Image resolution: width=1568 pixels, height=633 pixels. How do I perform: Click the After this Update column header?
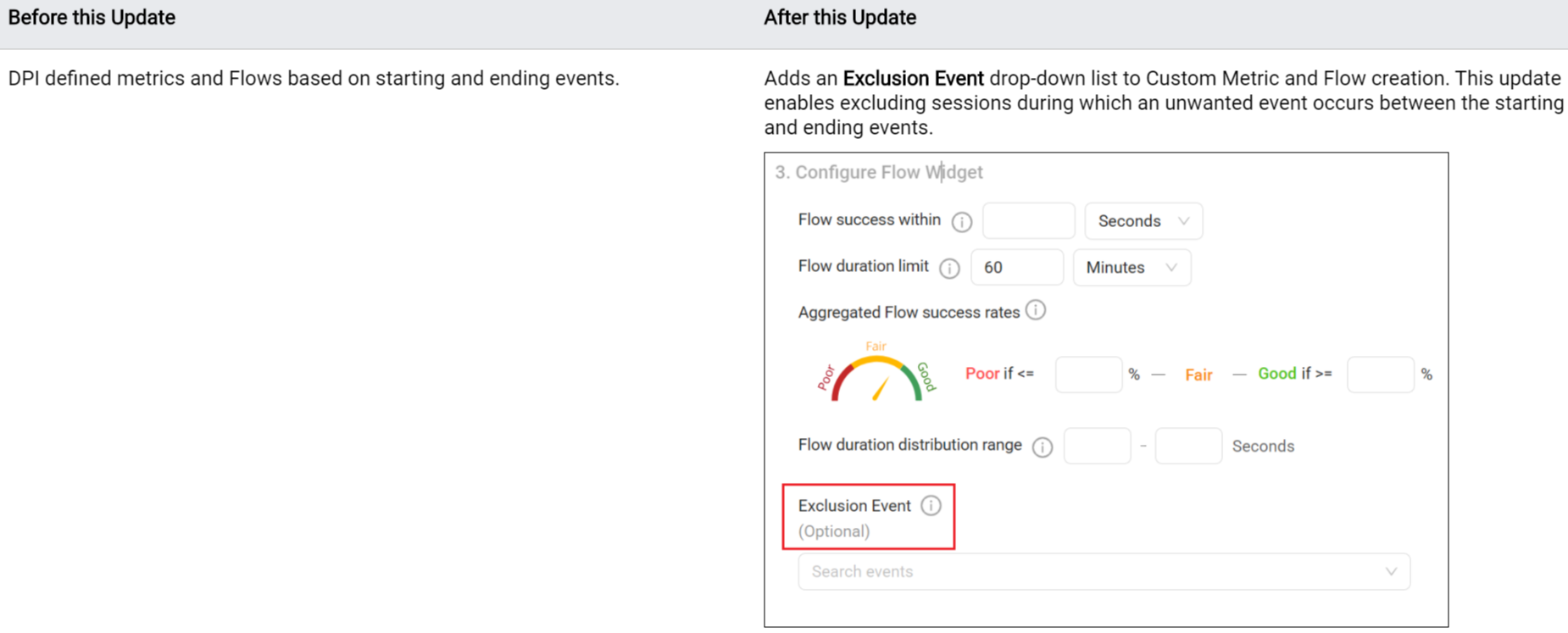(x=840, y=18)
